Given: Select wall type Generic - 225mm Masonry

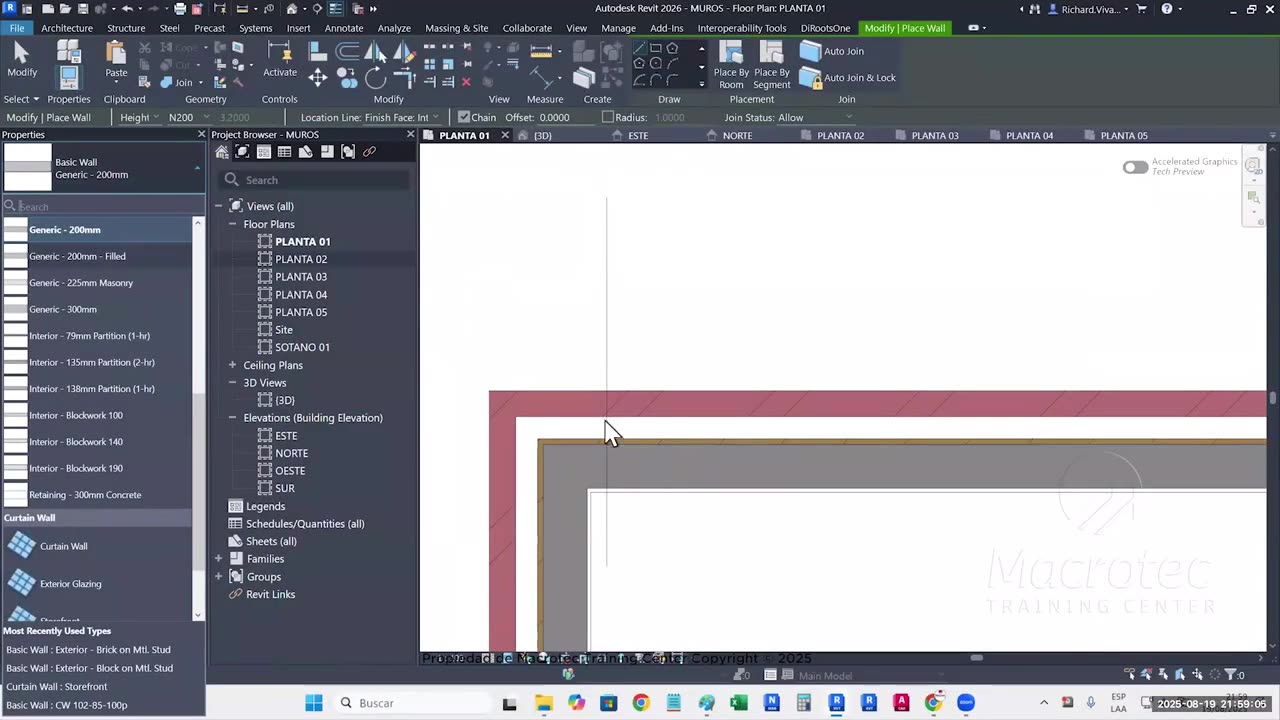Looking at the screenshot, I should (97, 283).
